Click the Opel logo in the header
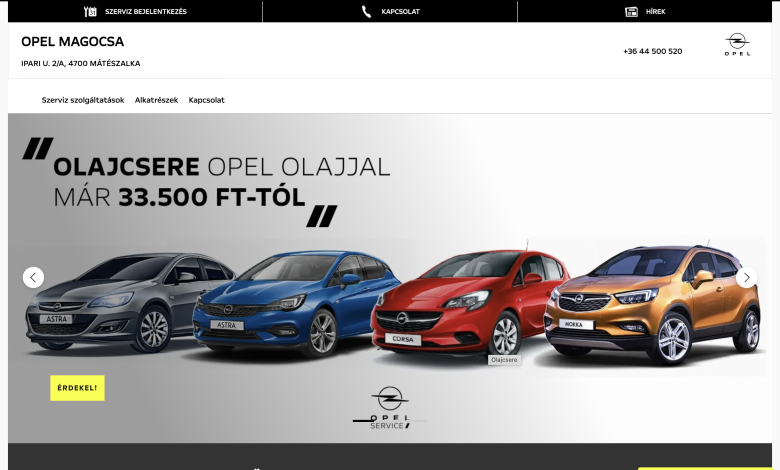Image resolution: width=780 pixels, height=470 pixels. (737, 45)
